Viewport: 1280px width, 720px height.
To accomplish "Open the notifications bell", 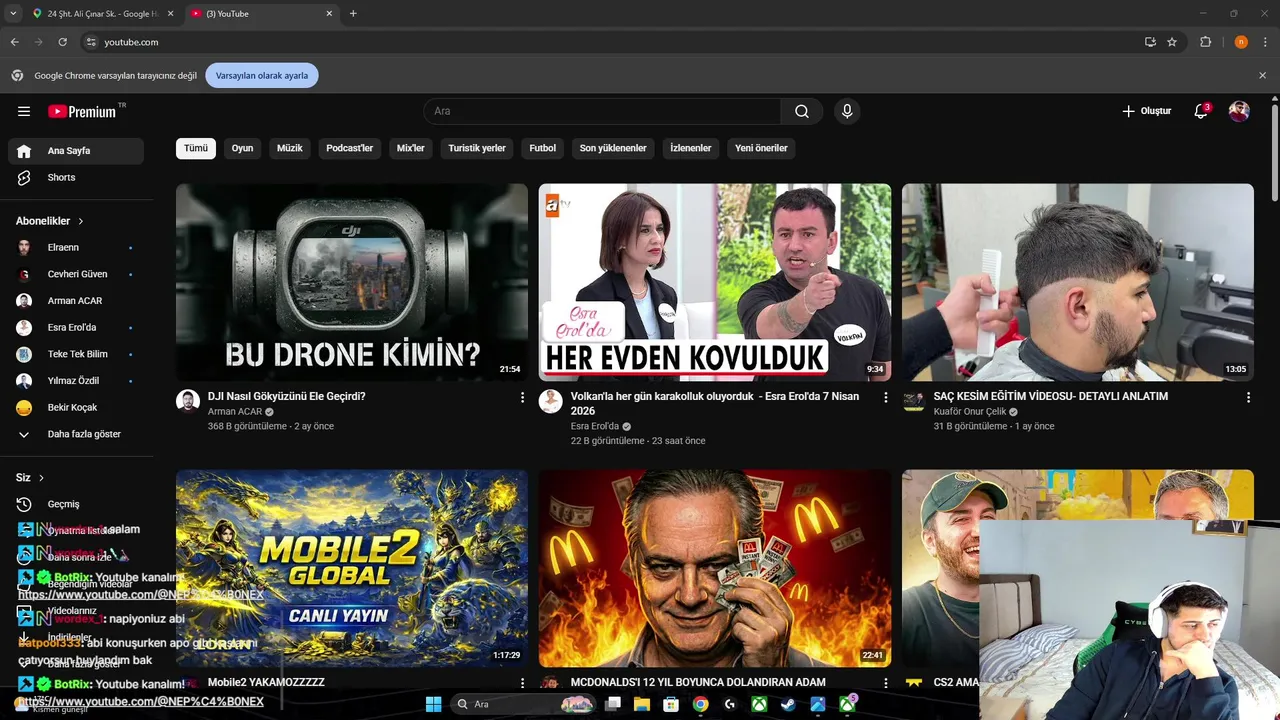I will (x=1201, y=111).
